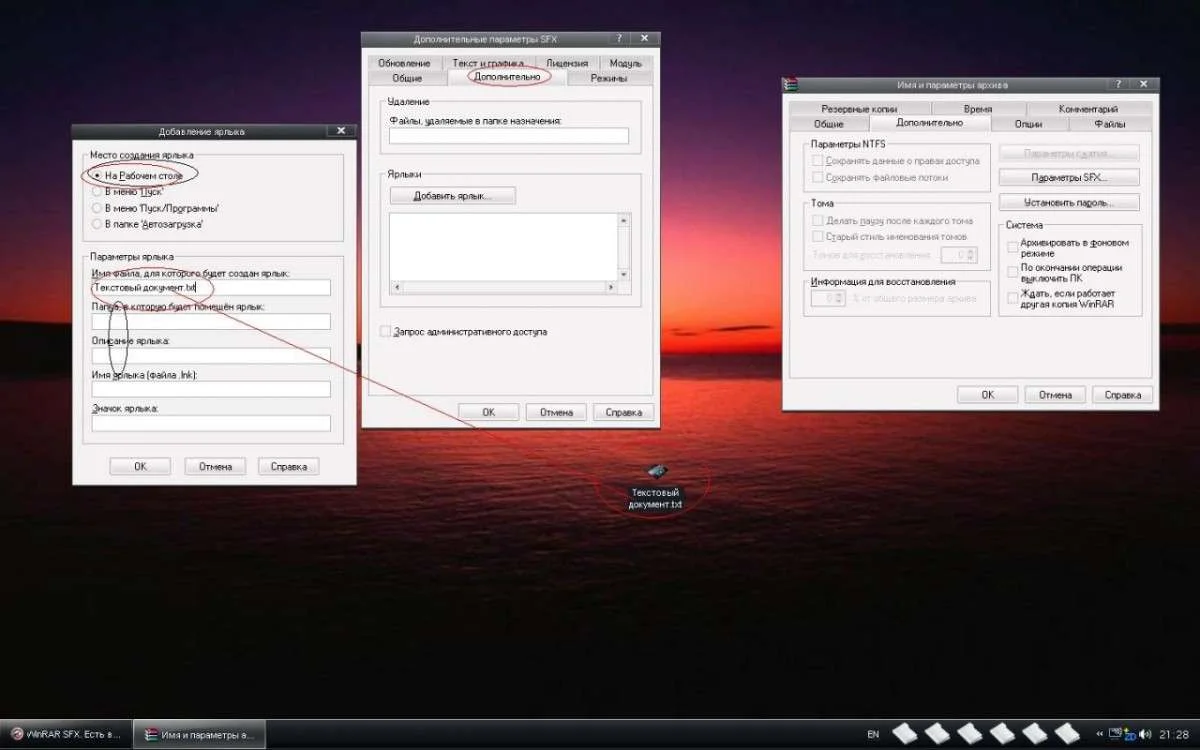
Task: Open the Обновление tab in SFX dialog
Action: [404, 63]
